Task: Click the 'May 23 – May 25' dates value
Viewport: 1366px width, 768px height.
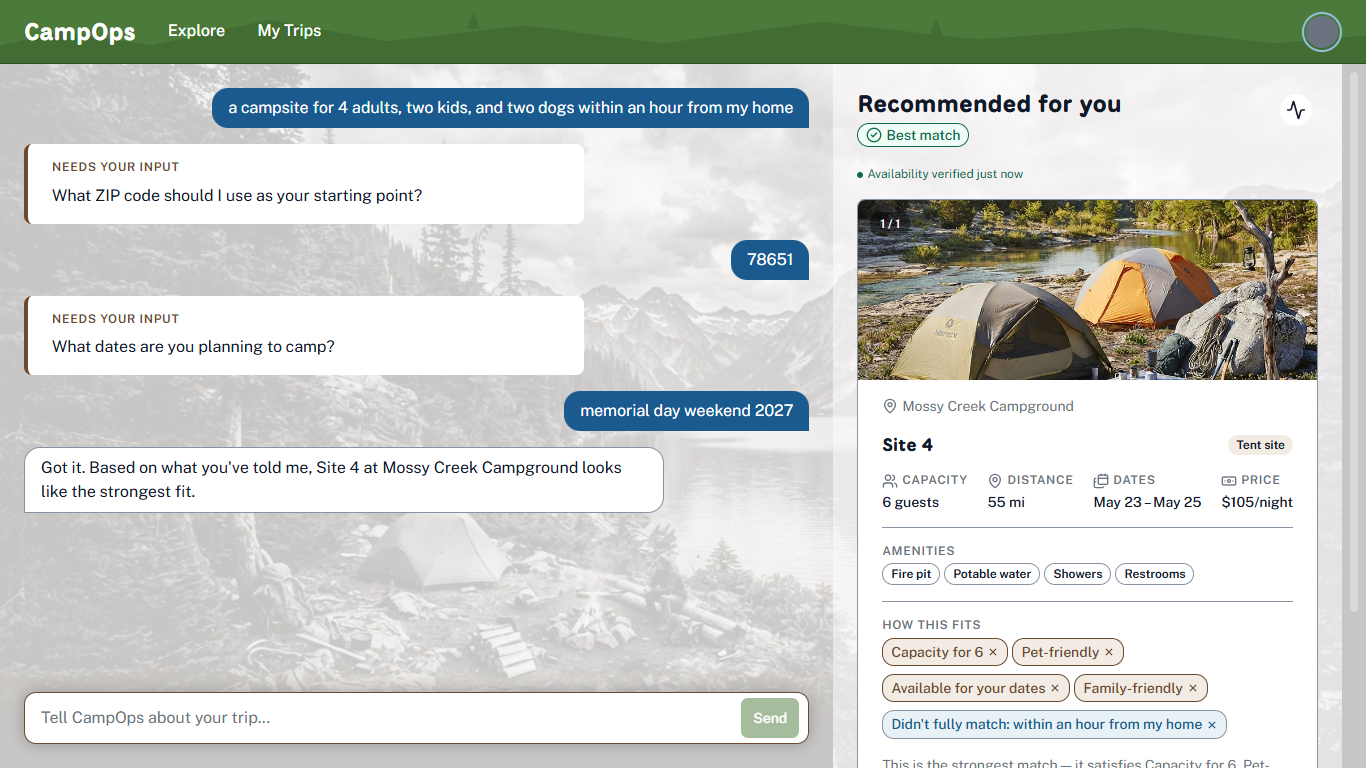Action: click(1147, 502)
